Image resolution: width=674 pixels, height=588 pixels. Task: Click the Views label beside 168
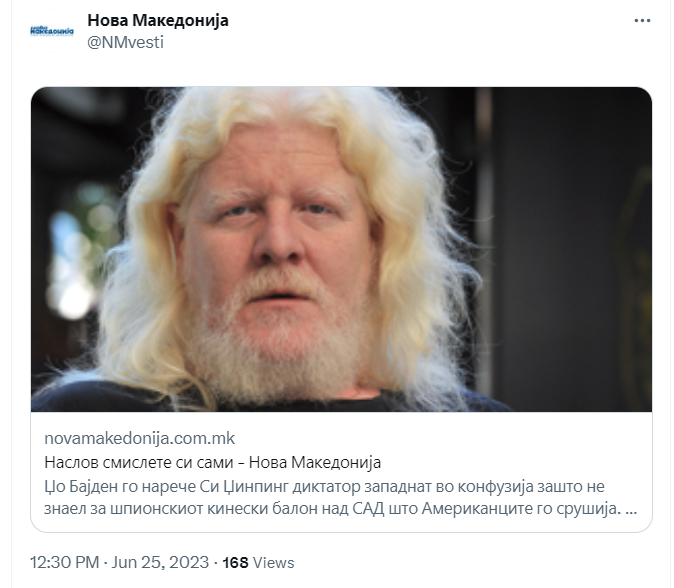pyautogui.click(x=273, y=563)
